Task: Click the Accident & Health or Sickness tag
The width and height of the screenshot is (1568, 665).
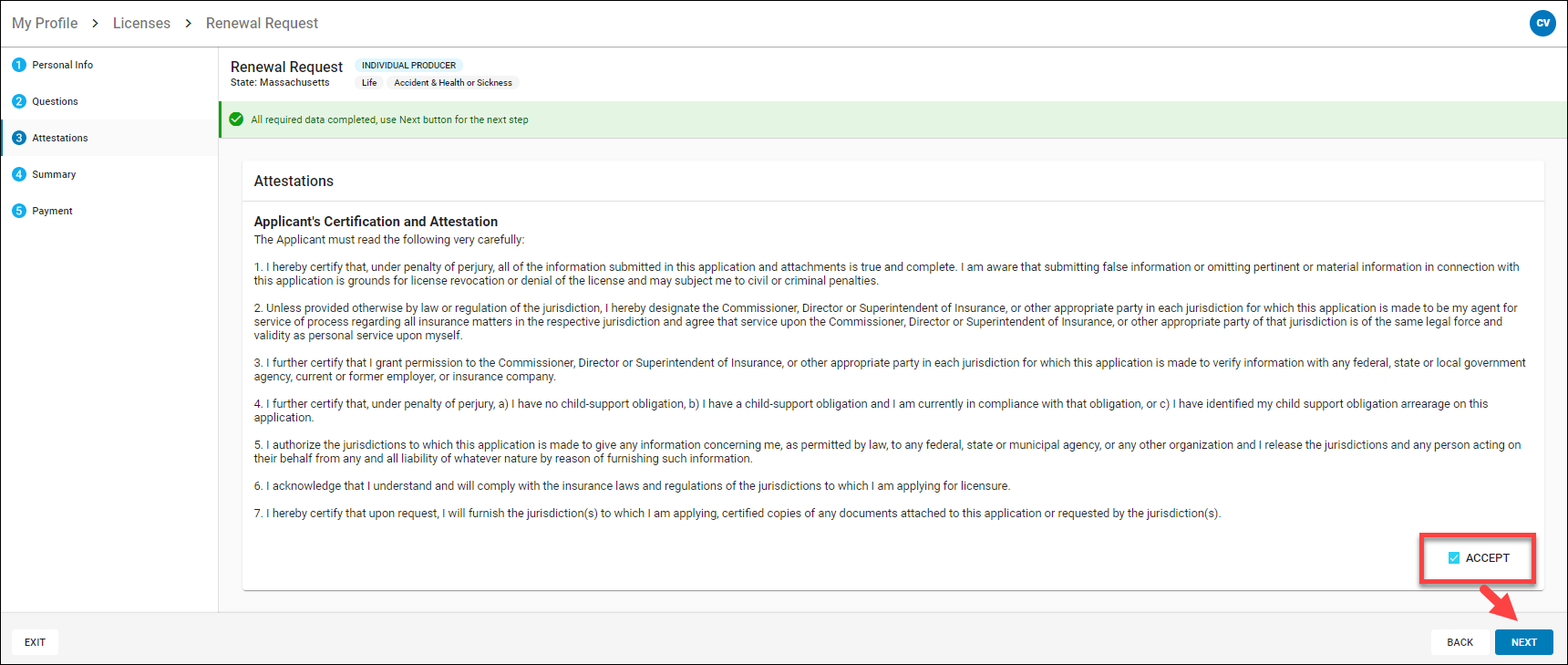Action: coord(453,83)
